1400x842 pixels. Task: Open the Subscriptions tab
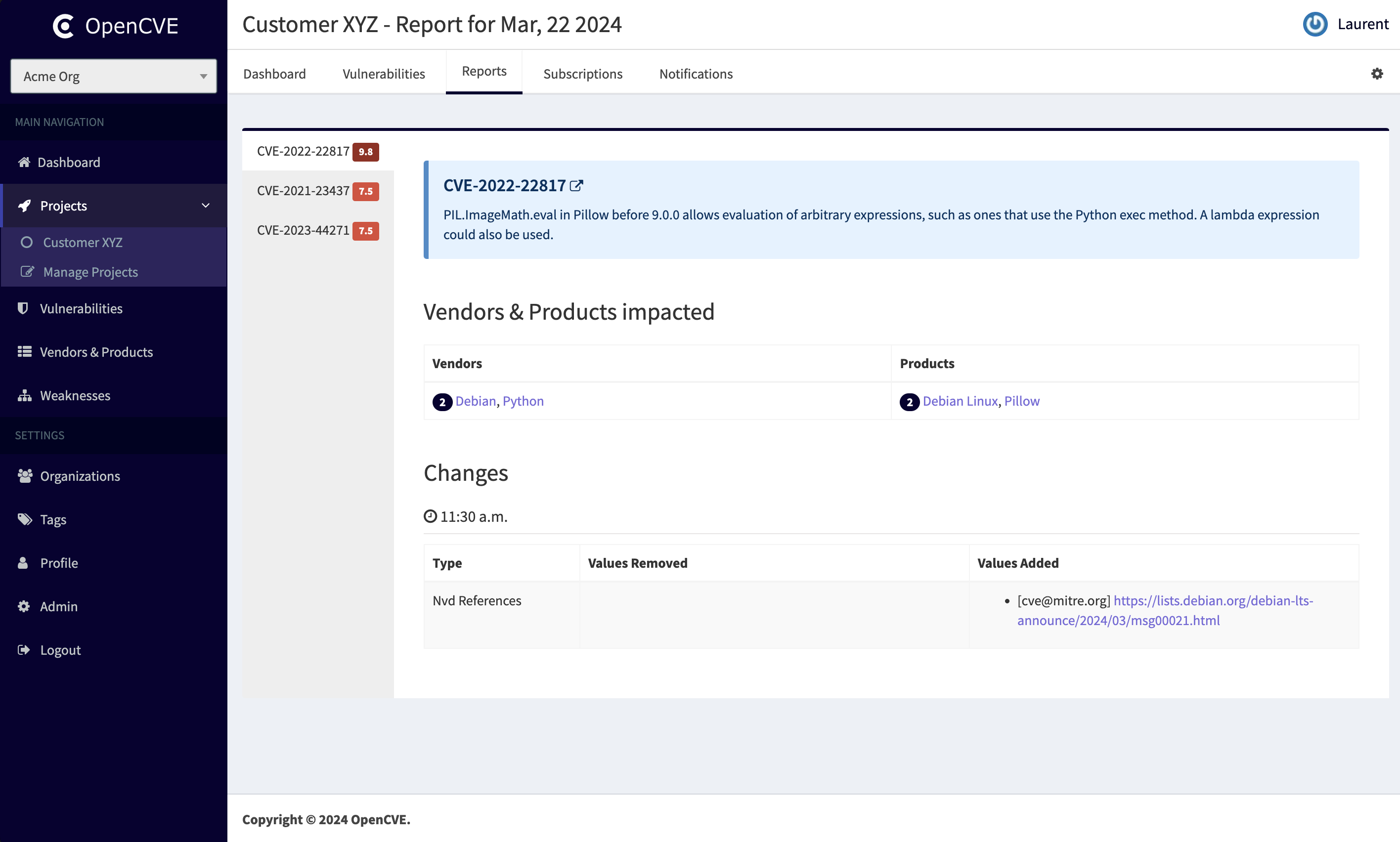[583, 74]
